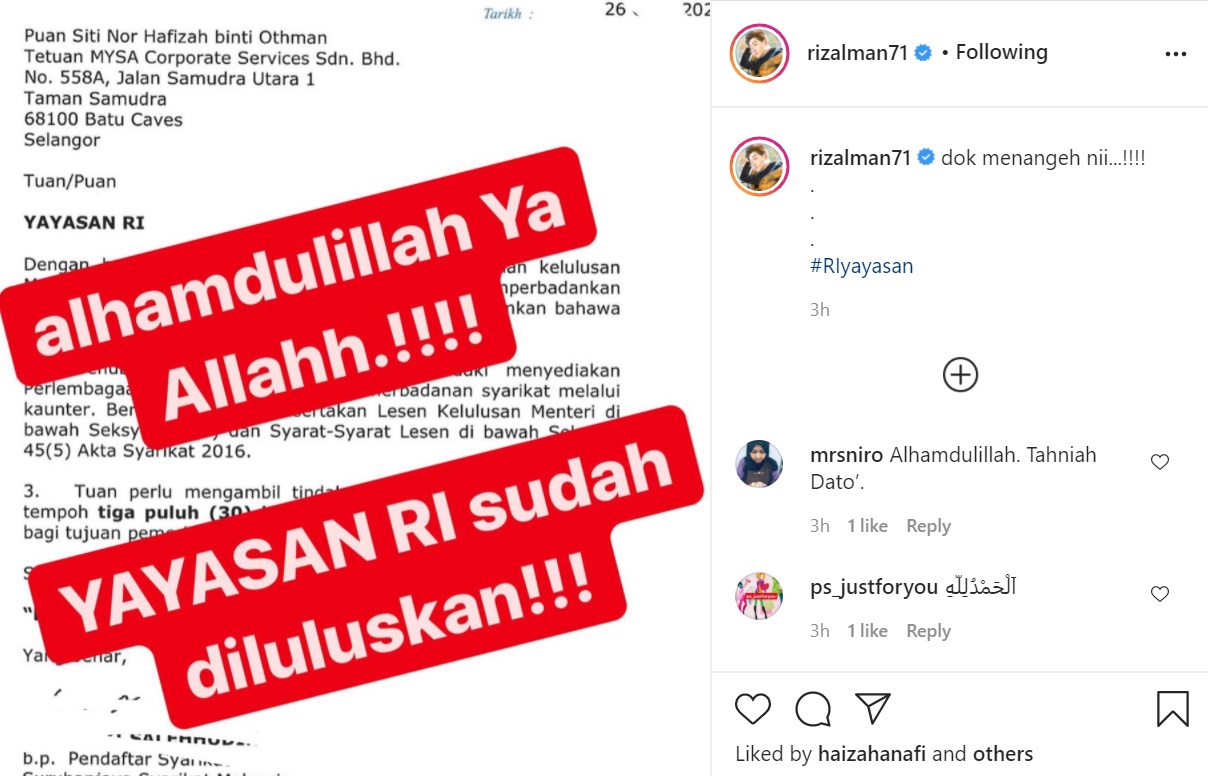Share post via paper plane icon
Screen dimensions: 1208x776
(873, 709)
